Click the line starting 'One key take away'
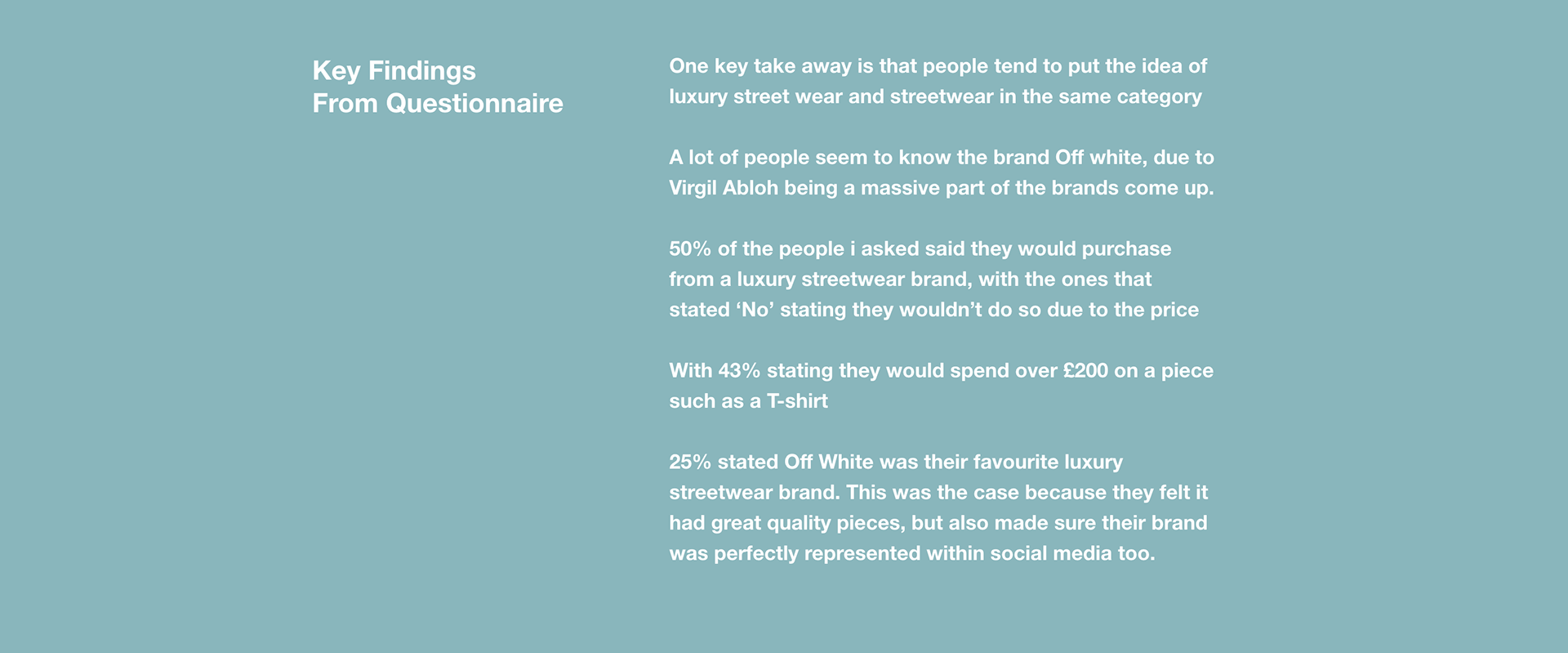 click(x=938, y=66)
